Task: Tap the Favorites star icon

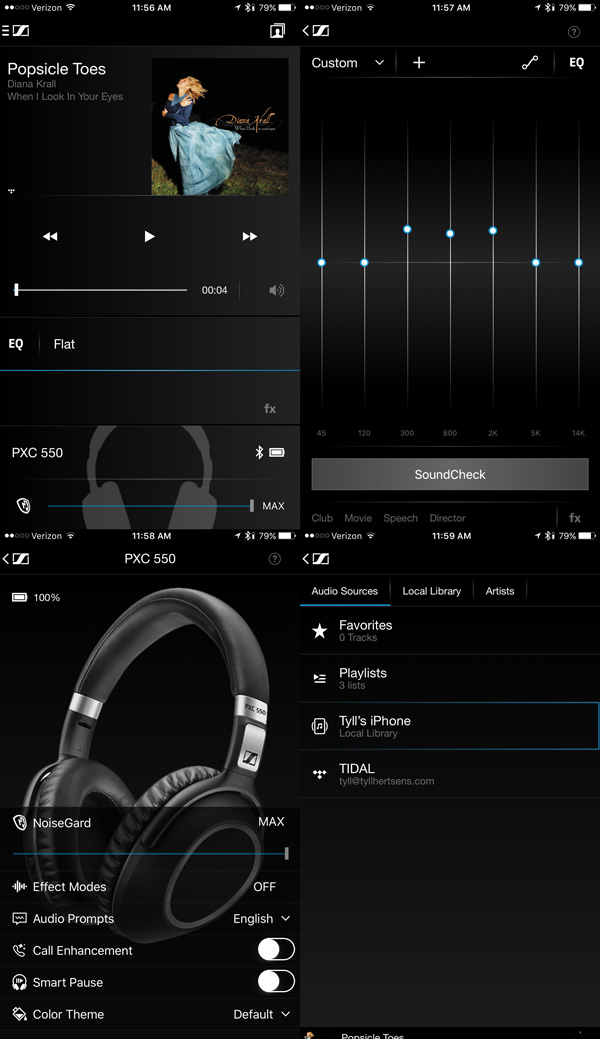Action: 320,631
